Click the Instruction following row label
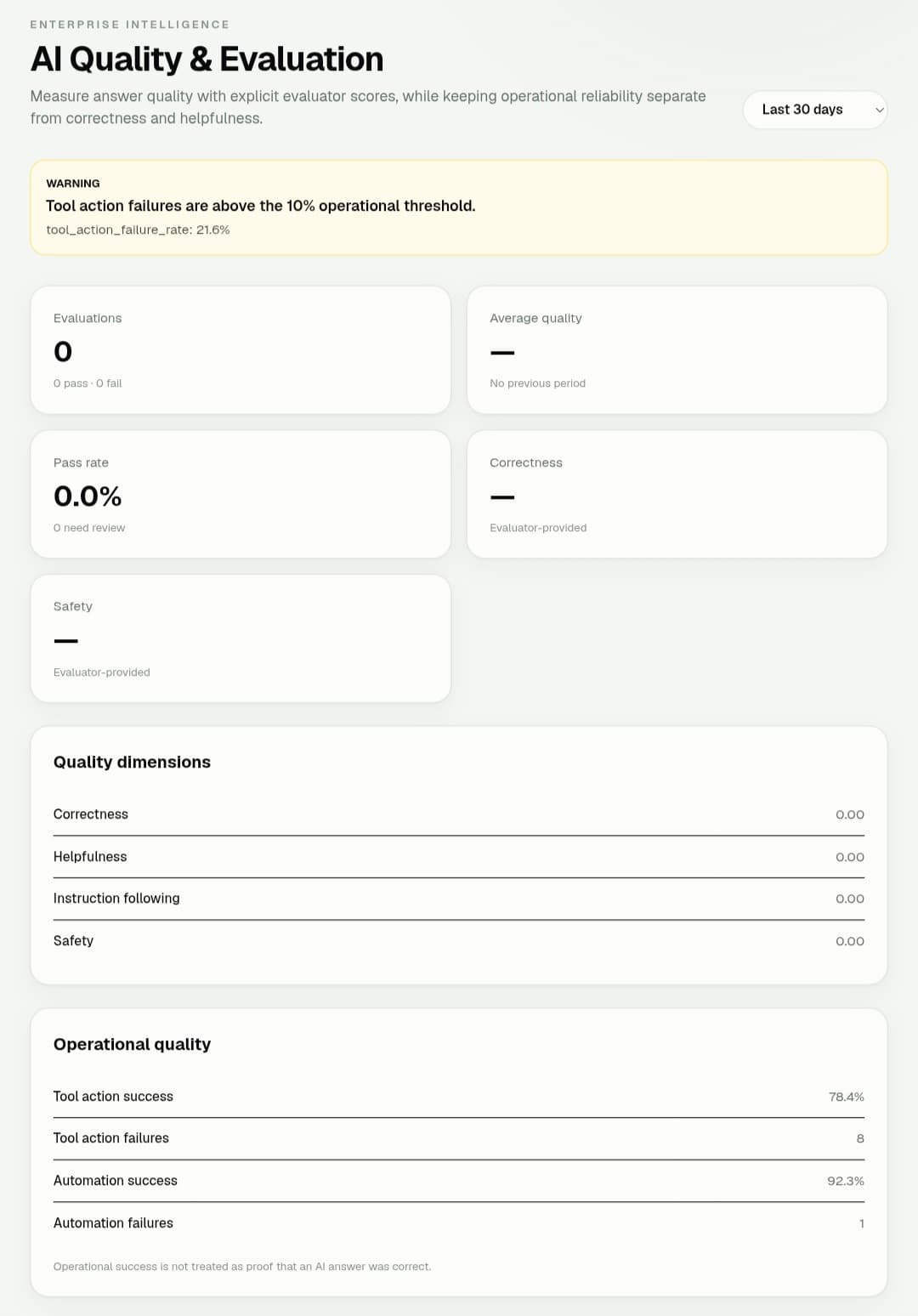 point(116,899)
